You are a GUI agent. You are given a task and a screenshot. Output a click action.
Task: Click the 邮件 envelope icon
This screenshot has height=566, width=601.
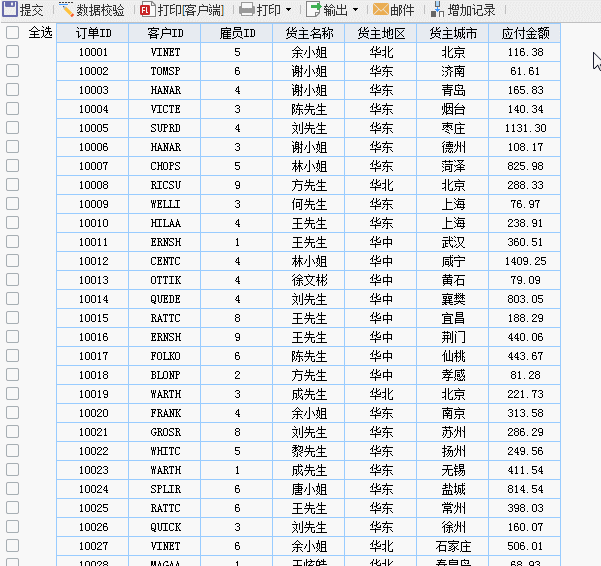click(381, 10)
